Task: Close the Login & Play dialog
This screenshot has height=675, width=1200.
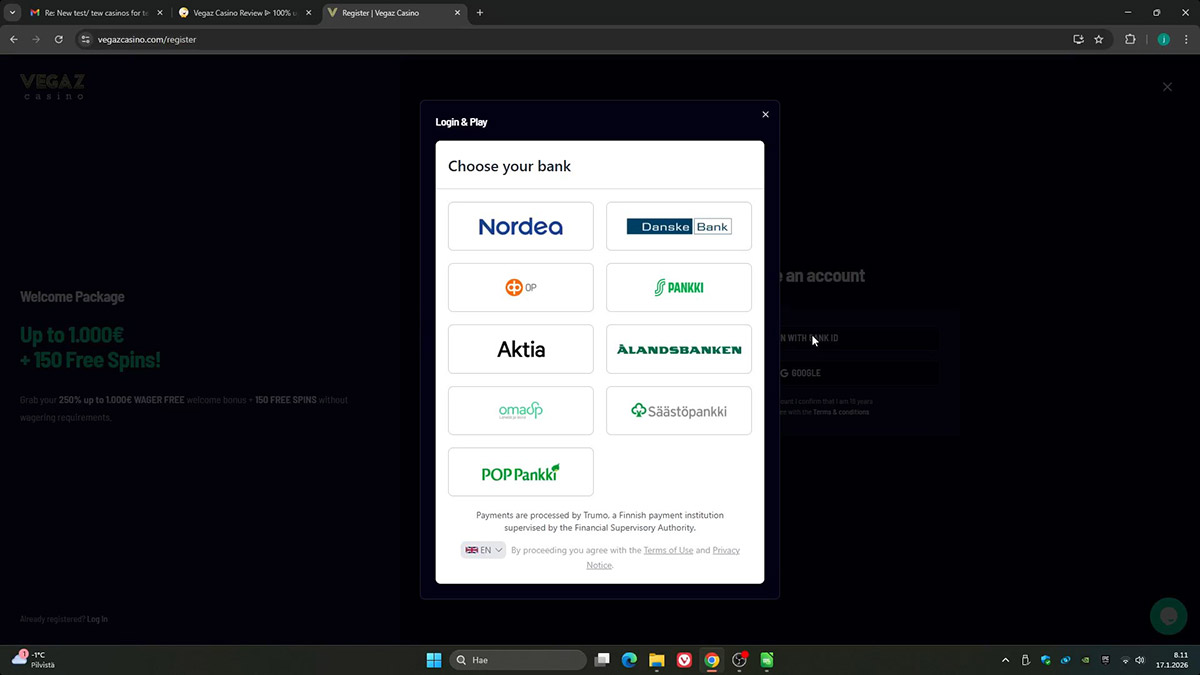Action: click(x=766, y=114)
